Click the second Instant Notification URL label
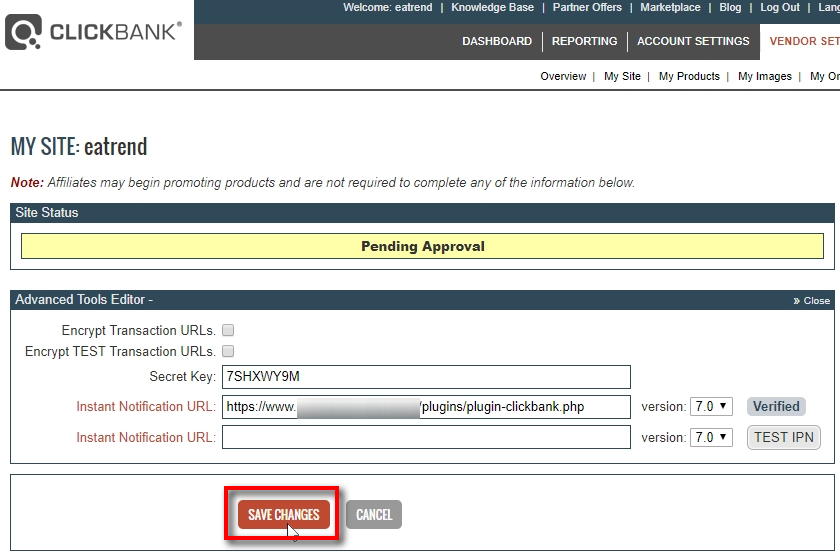Screen dimensions: 840x557 (x=146, y=438)
